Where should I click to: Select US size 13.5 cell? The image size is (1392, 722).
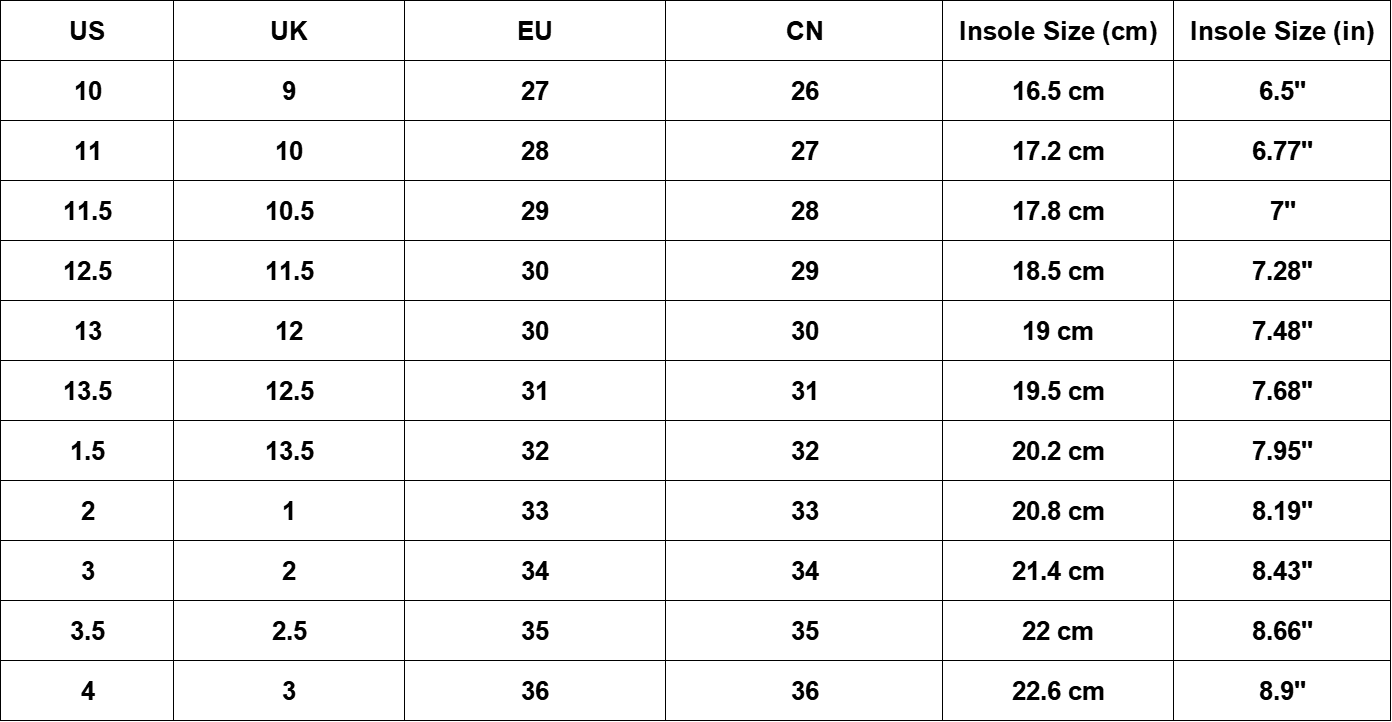point(88,391)
